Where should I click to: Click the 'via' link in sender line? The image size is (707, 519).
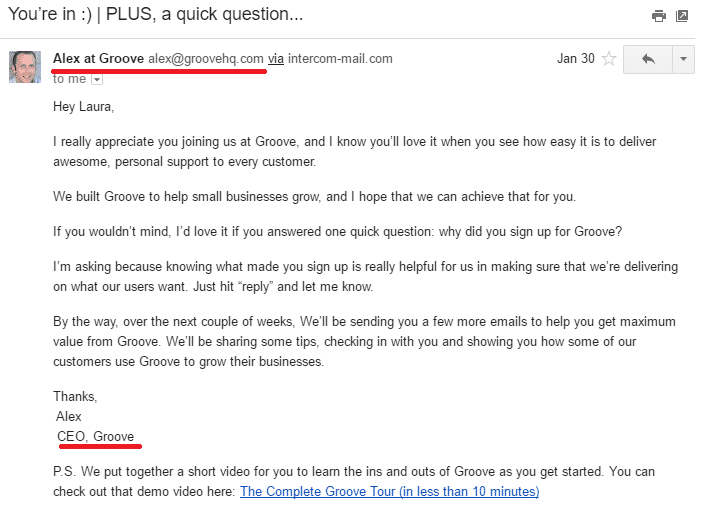click(x=276, y=59)
